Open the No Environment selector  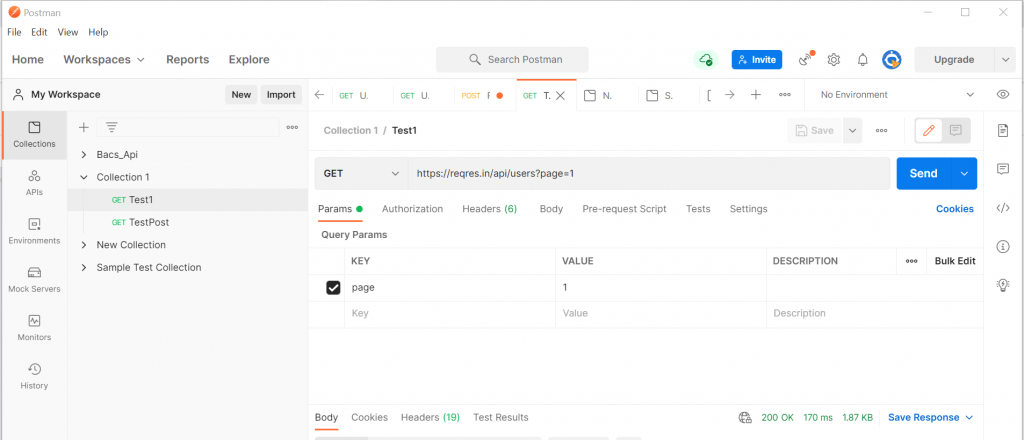pyautogui.click(x=897, y=95)
